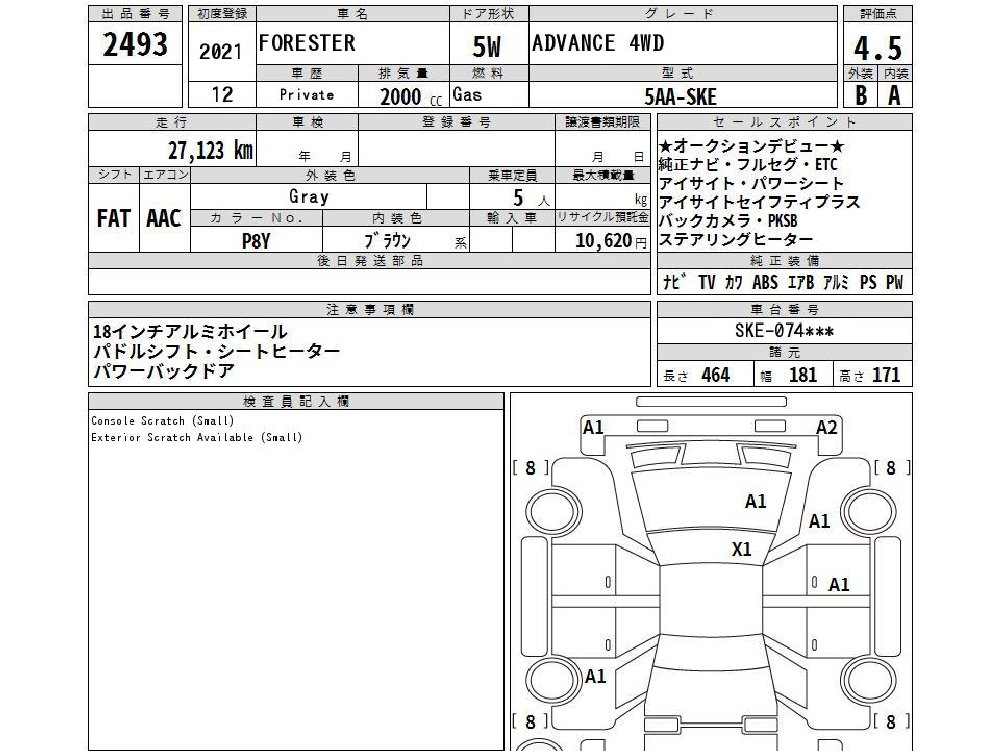Select the 評価点 header cell
This screenshot has height=751, width=1001.
click(878, 13)
